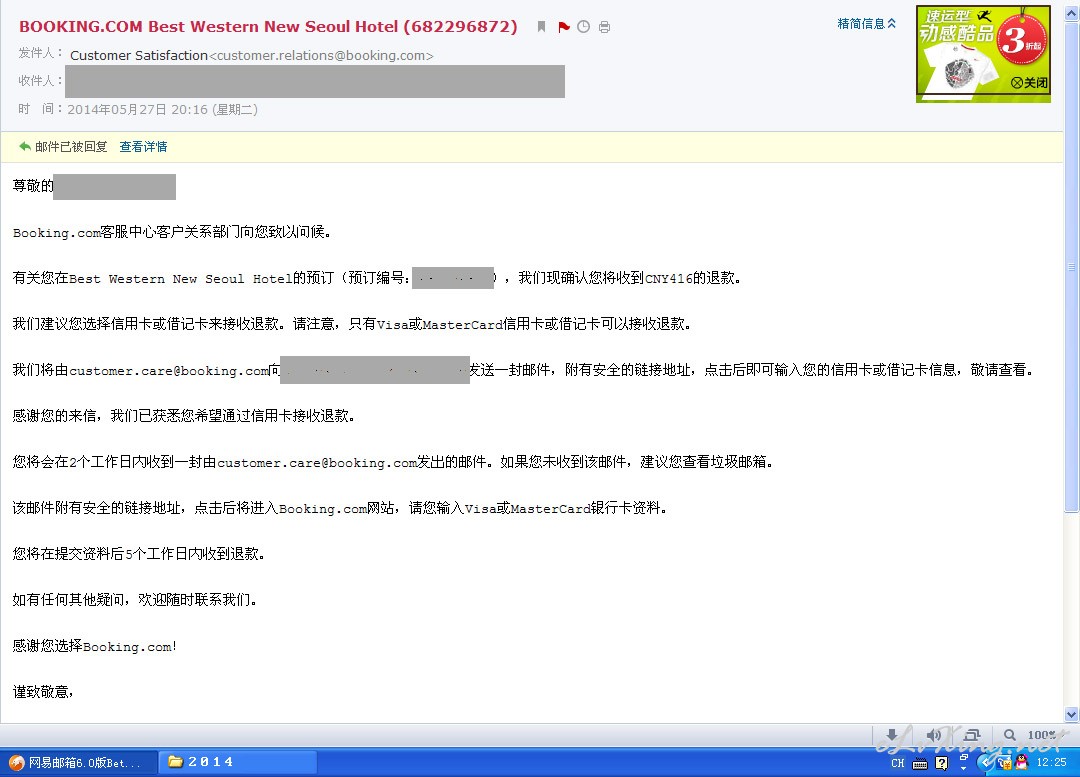Screen dimensions: 1080x777
Task: Click the clock reminder icon in header
Action: [x=584, y=27]
